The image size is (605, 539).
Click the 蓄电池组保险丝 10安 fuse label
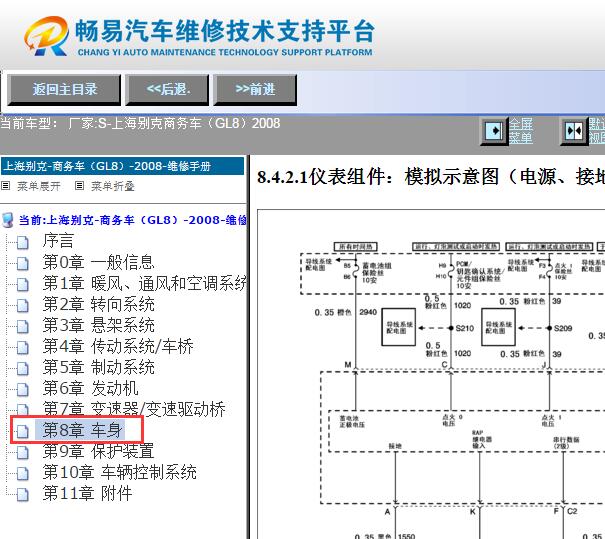tap(377, 273)
